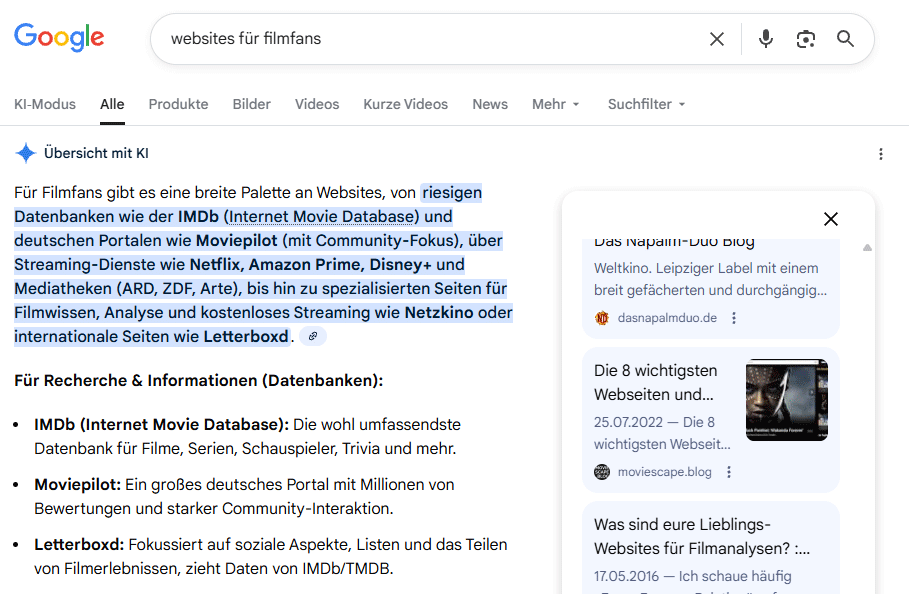Start the search with the magnifier icon
Image resolution: width=909 pixels, height=594 pixels.
pyautogui.click(x=845, y=38)
